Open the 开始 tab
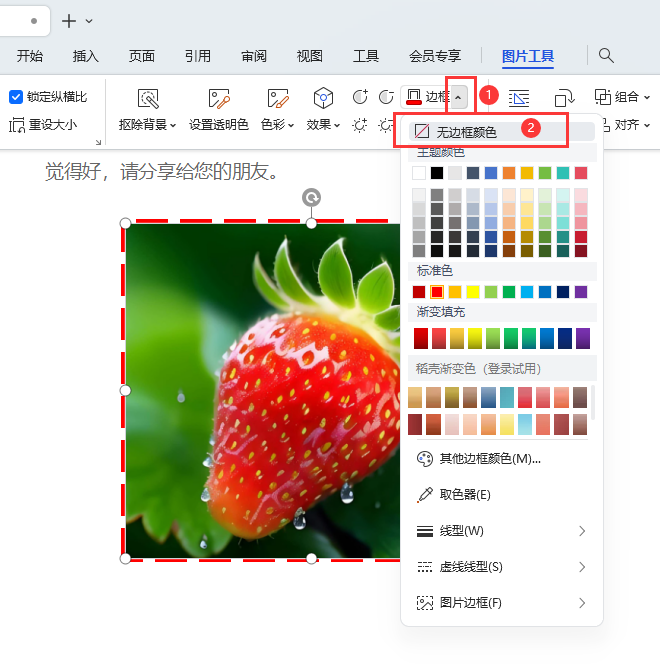 (30, 56)
